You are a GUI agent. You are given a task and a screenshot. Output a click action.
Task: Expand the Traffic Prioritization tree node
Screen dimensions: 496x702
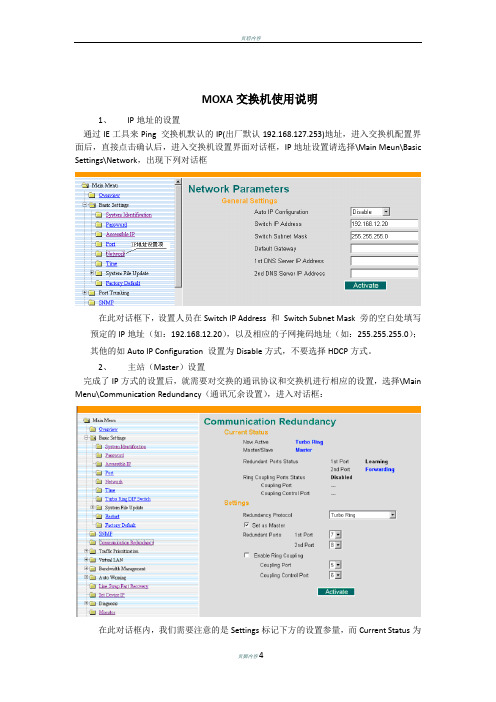(86, 551)
